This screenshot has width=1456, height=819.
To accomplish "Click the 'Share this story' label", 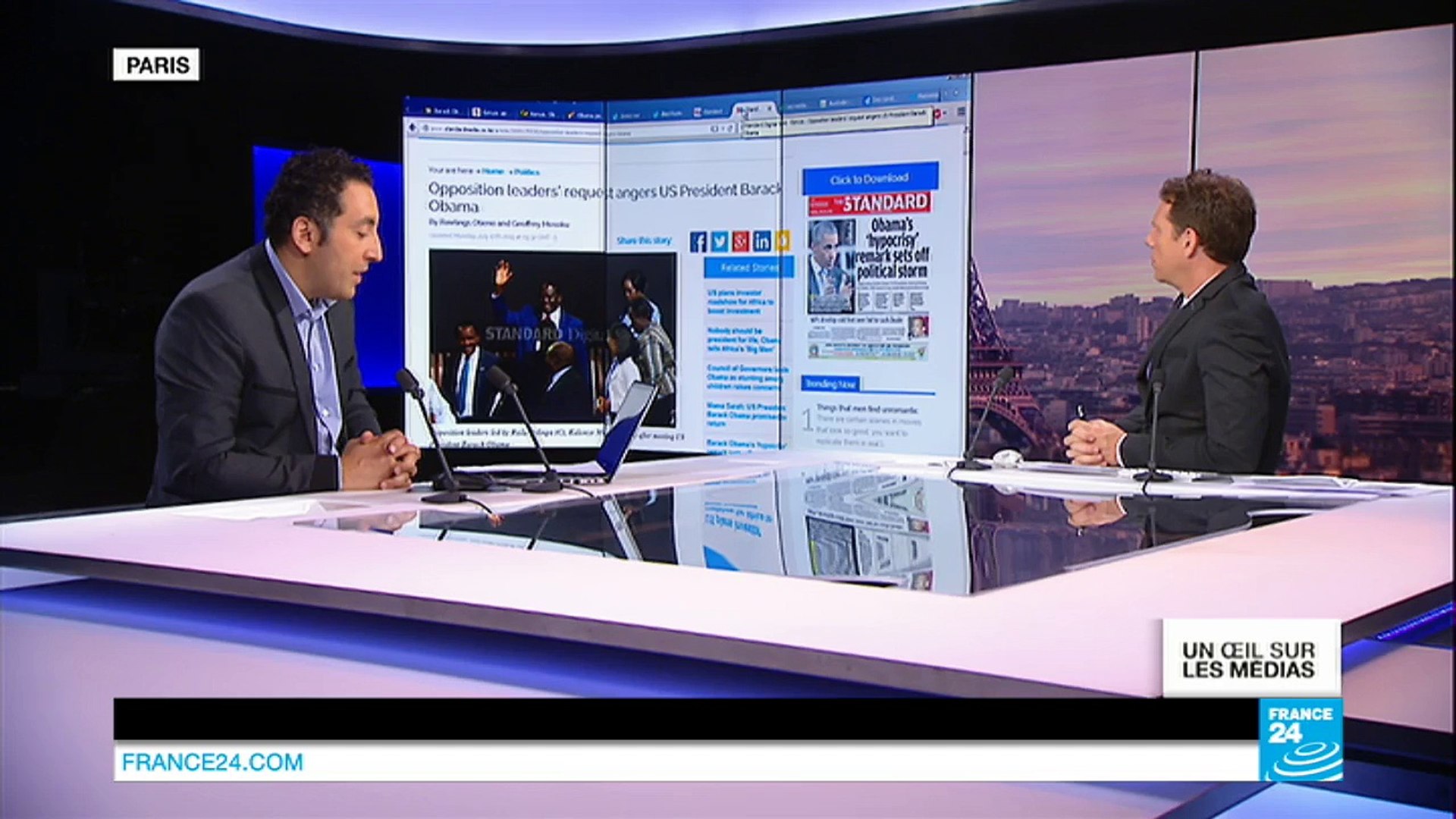I will 644,241.
